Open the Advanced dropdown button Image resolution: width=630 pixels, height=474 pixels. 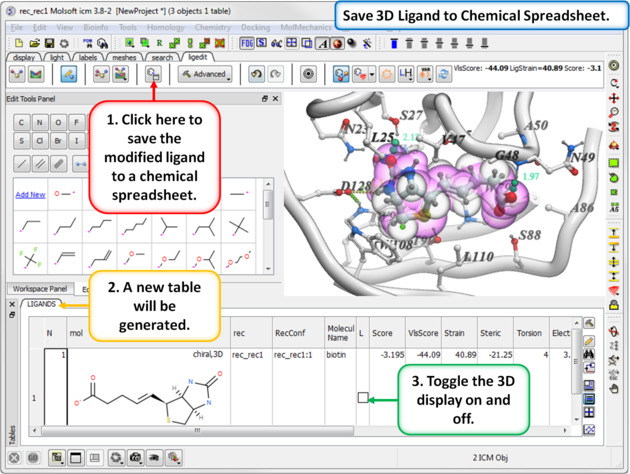pos(203,74)
